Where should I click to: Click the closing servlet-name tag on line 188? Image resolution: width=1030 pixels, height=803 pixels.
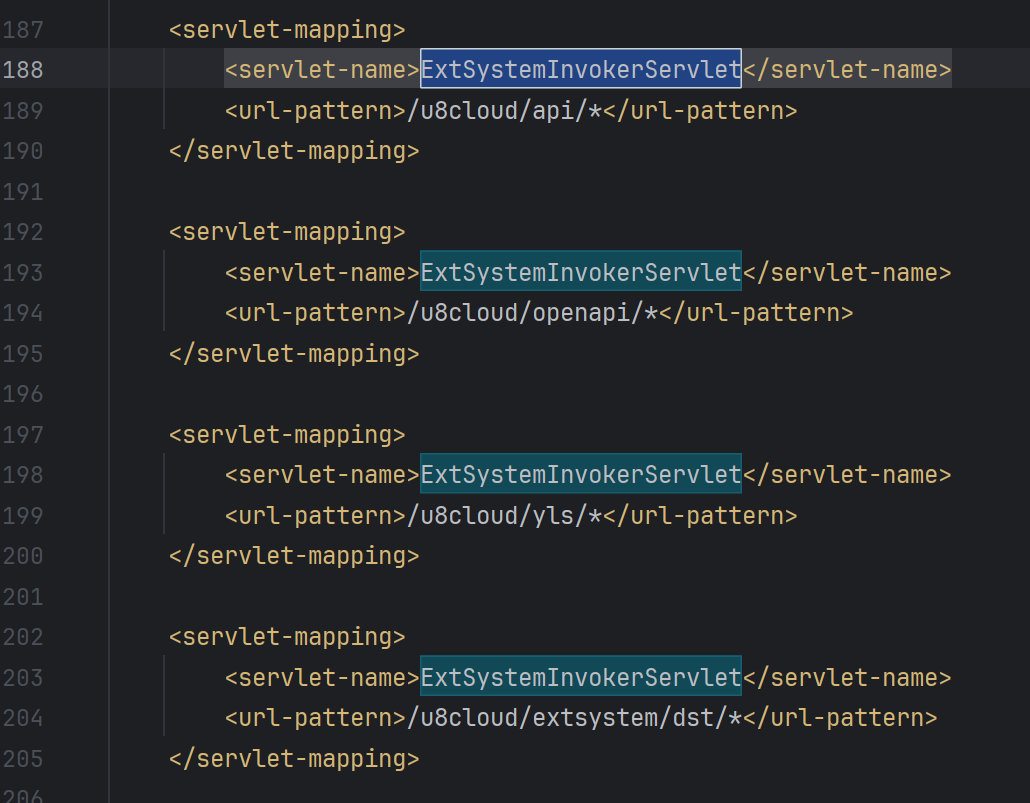847,70
